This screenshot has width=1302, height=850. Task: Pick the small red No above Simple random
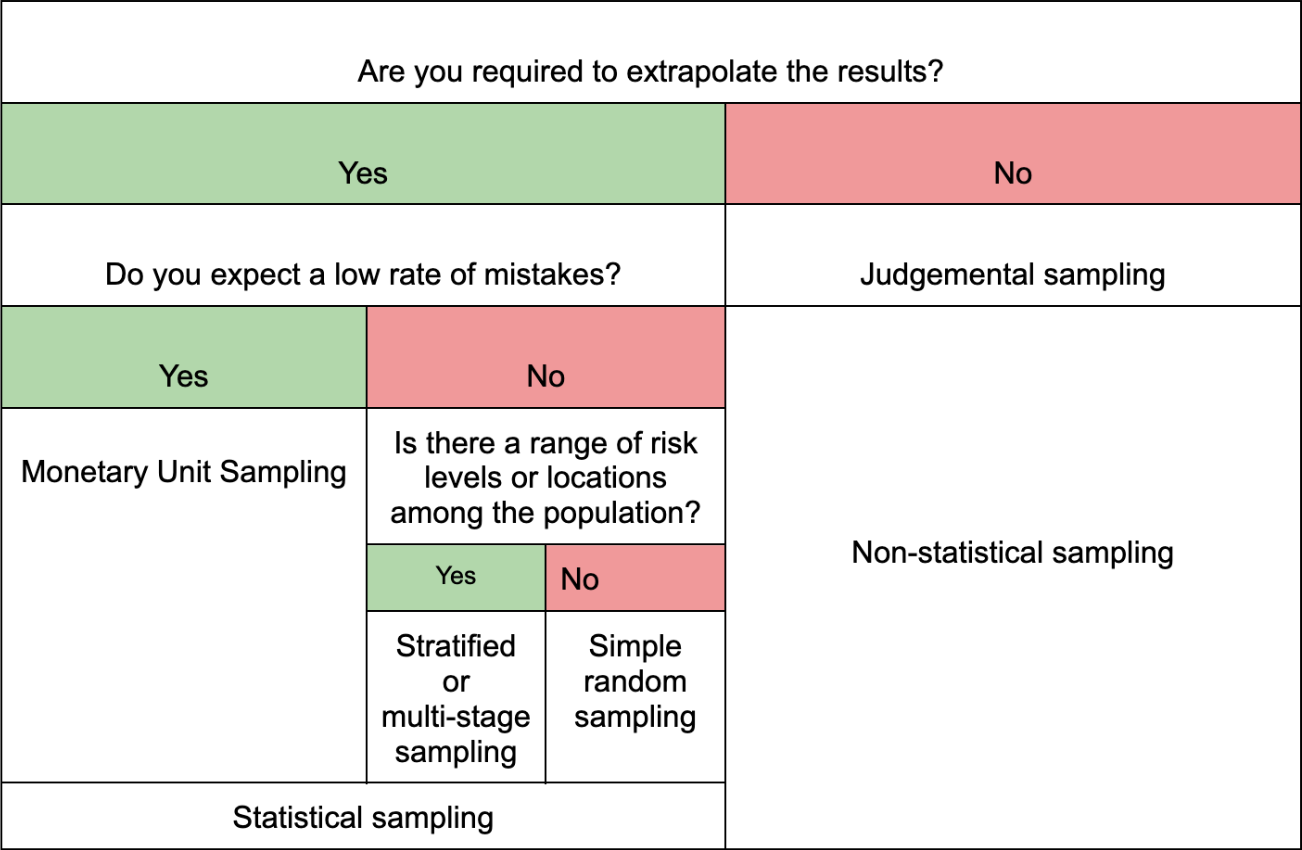[x=580, y=579]
